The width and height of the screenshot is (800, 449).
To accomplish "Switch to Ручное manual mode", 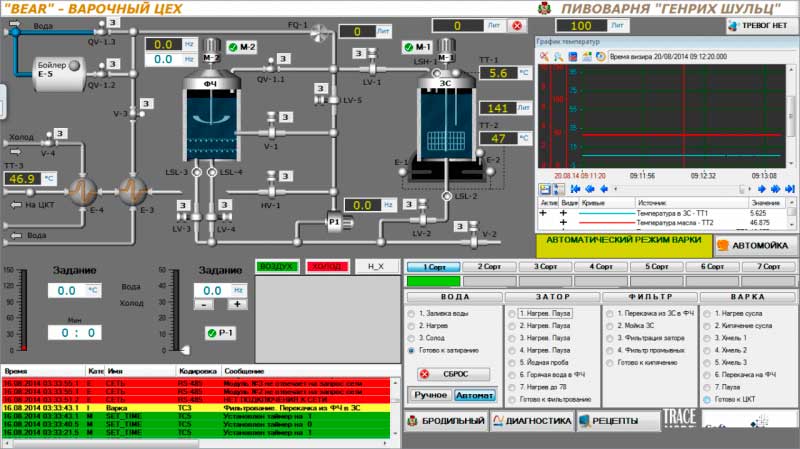I will [x=430, y=395].
